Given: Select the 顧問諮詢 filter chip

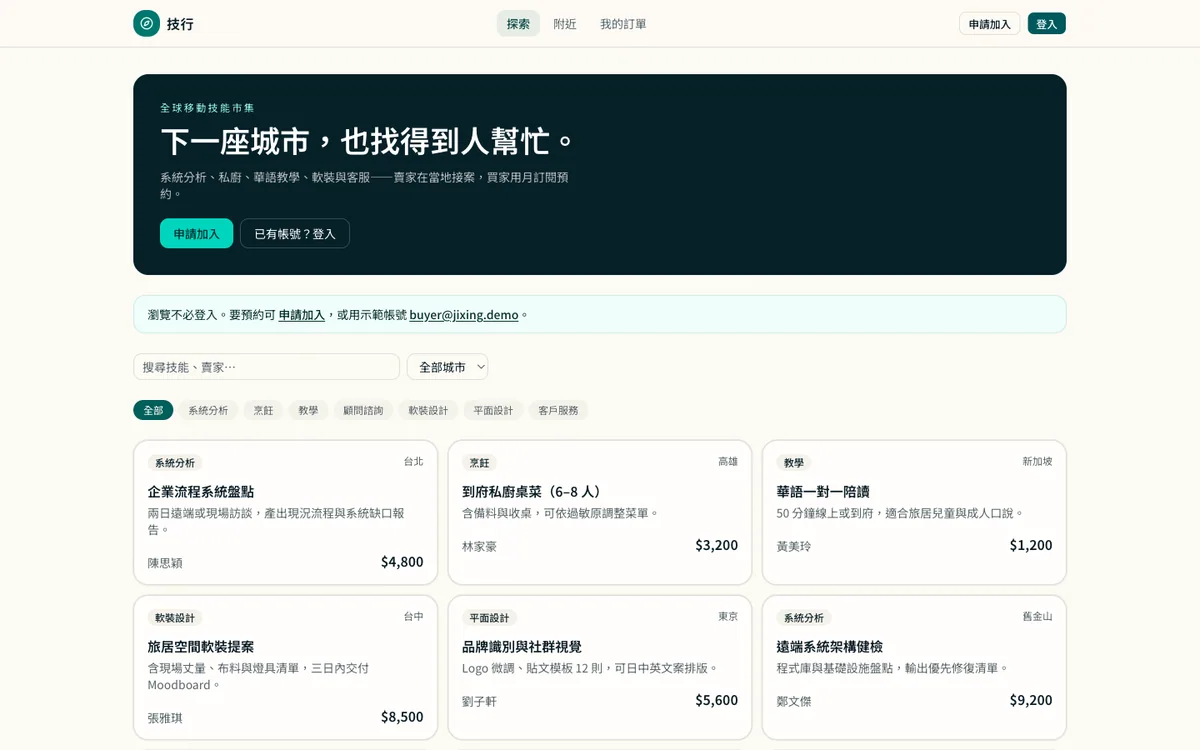Looking at the screenshot, I should coord(363,410).
